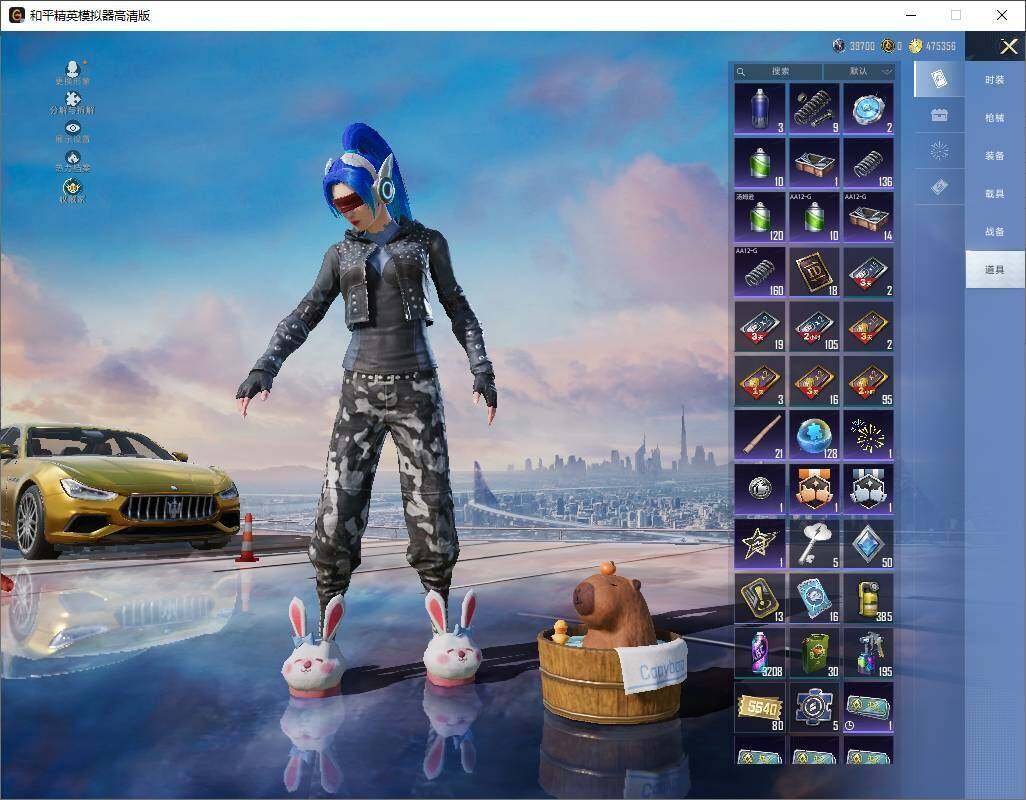Select the unlabeled green paint can with count 10
Viewport: 1026px width, 800px height.
(760, 163)
